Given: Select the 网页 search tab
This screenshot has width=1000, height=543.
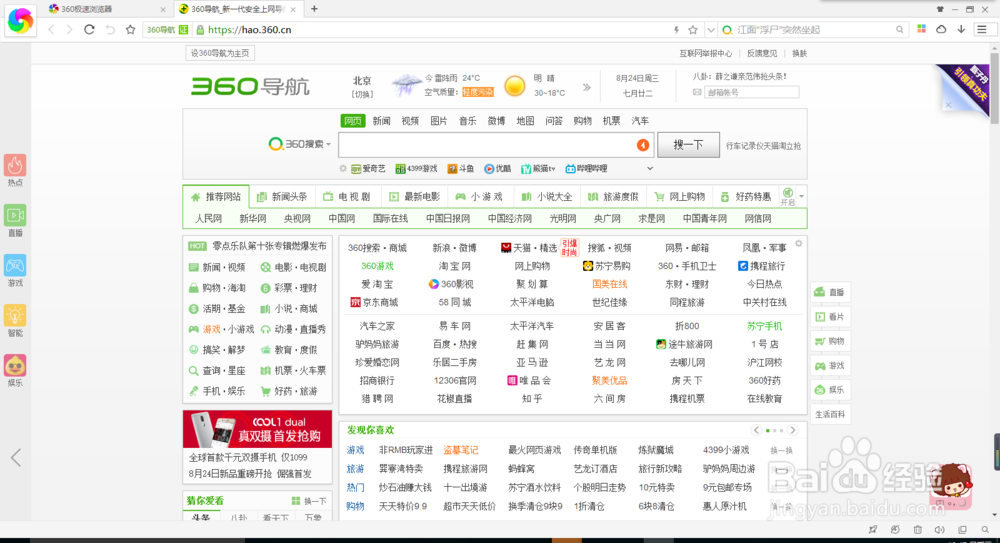Looking at the screenshot, I should [x=353, y=121].
